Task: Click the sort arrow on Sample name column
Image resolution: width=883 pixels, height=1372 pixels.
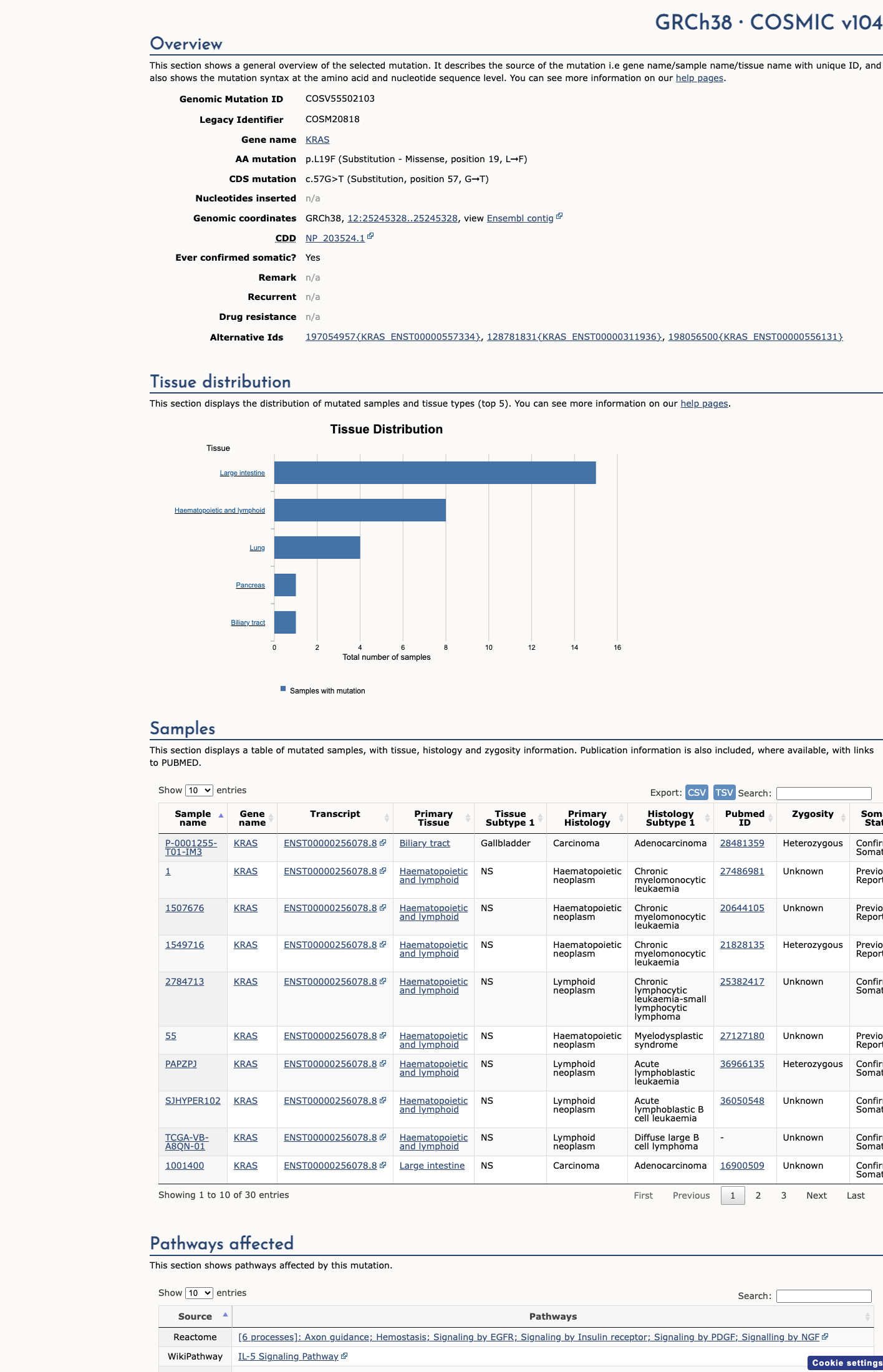Action: 221,816
